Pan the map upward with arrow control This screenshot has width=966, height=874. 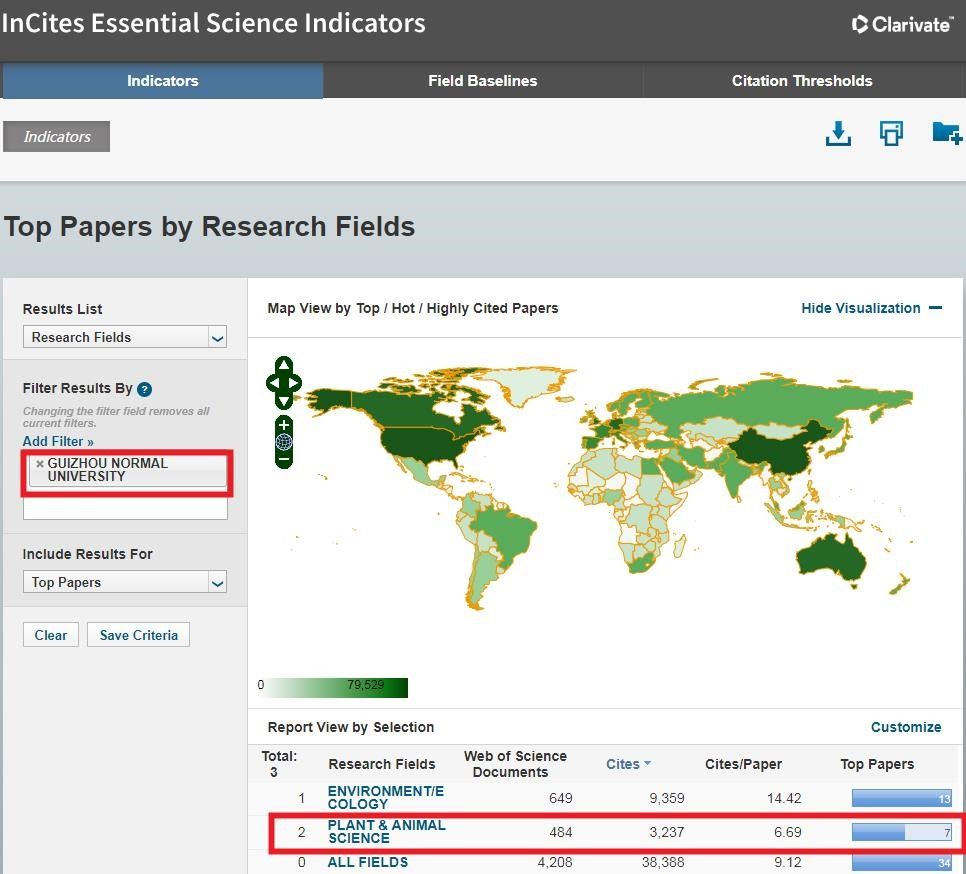284,365
